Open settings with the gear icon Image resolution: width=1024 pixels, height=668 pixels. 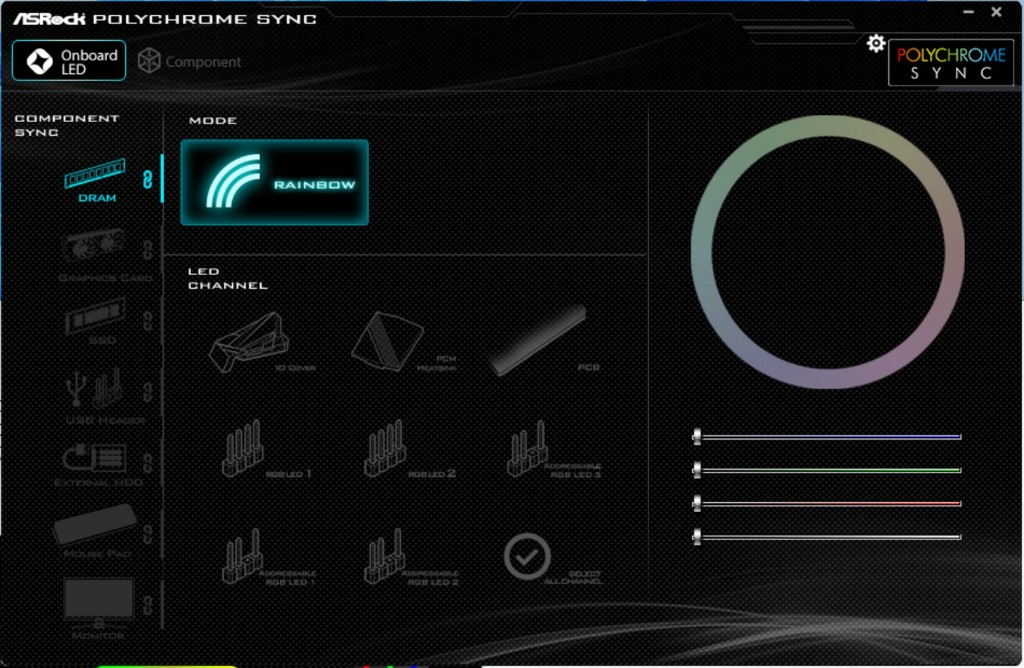click(876, 43)
